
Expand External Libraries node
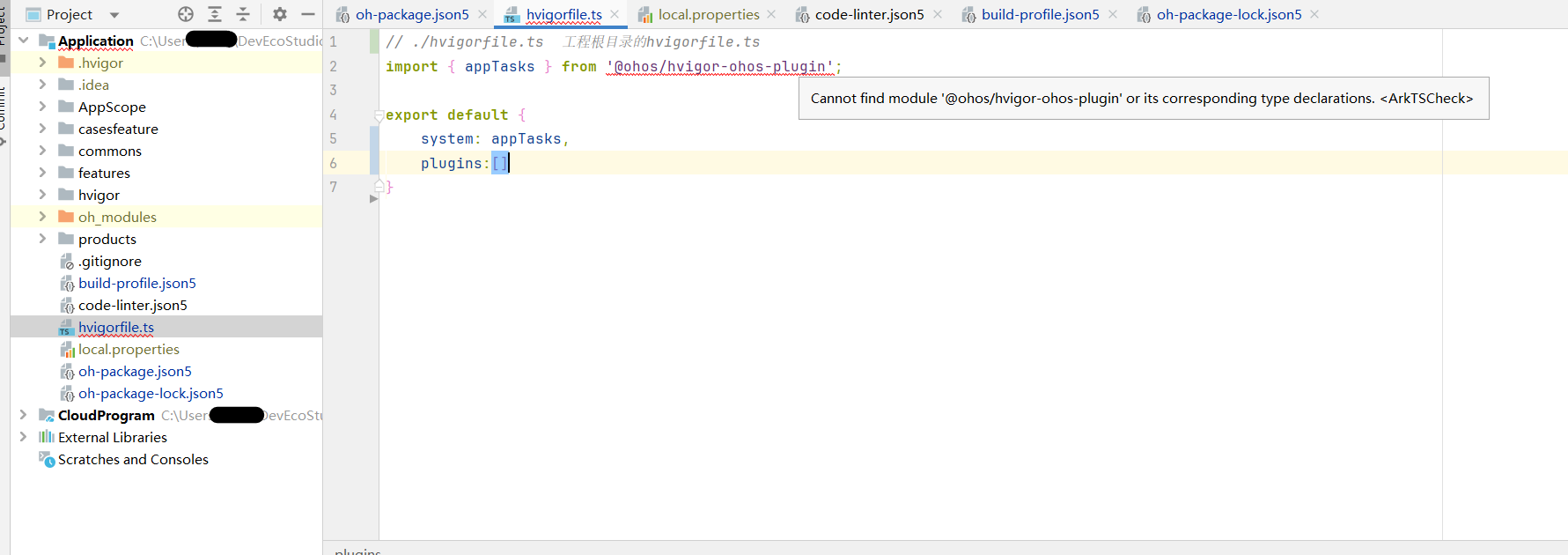click(x=24, y=437)
